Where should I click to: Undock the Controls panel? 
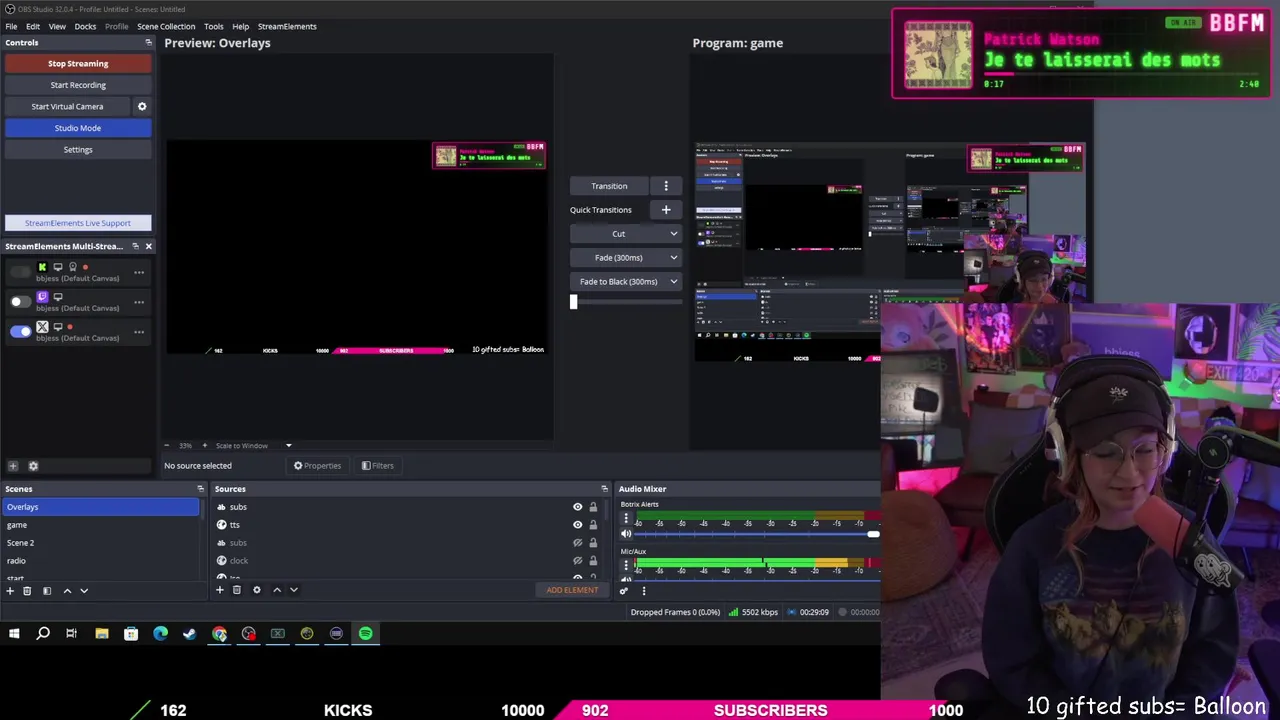tap(148, 42)
